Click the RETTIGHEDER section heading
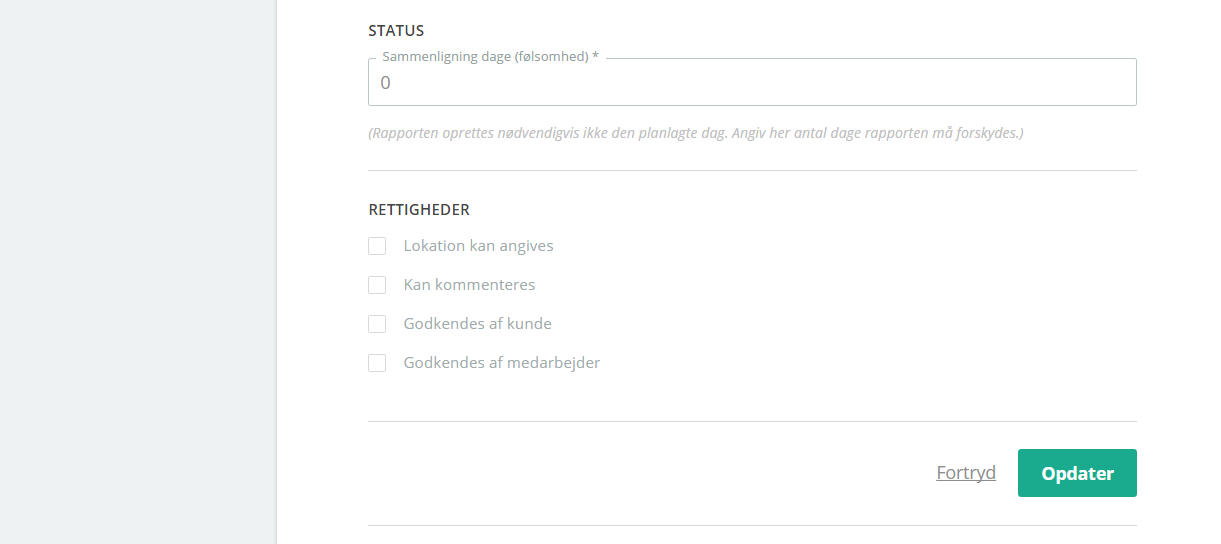 point(419,210)
